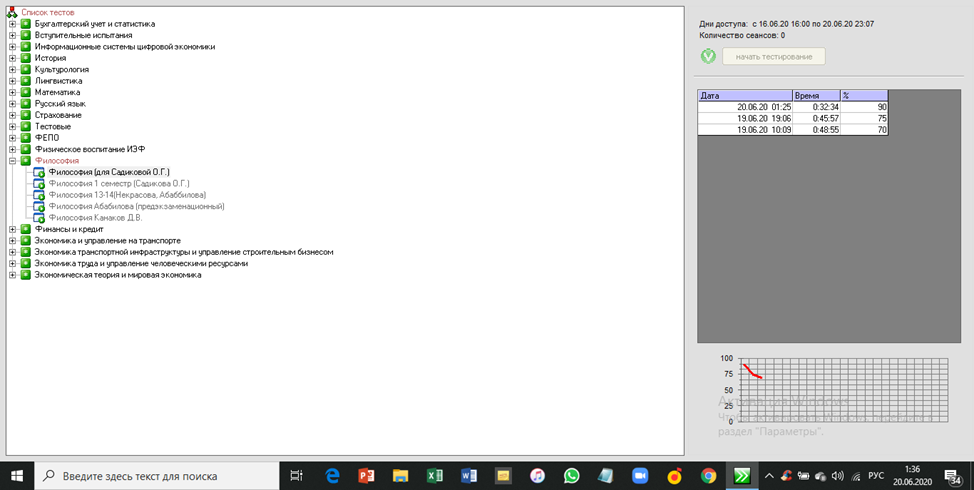Open Excel from taskbar
The height and width of the screenshot is (490, 974).
435,476
